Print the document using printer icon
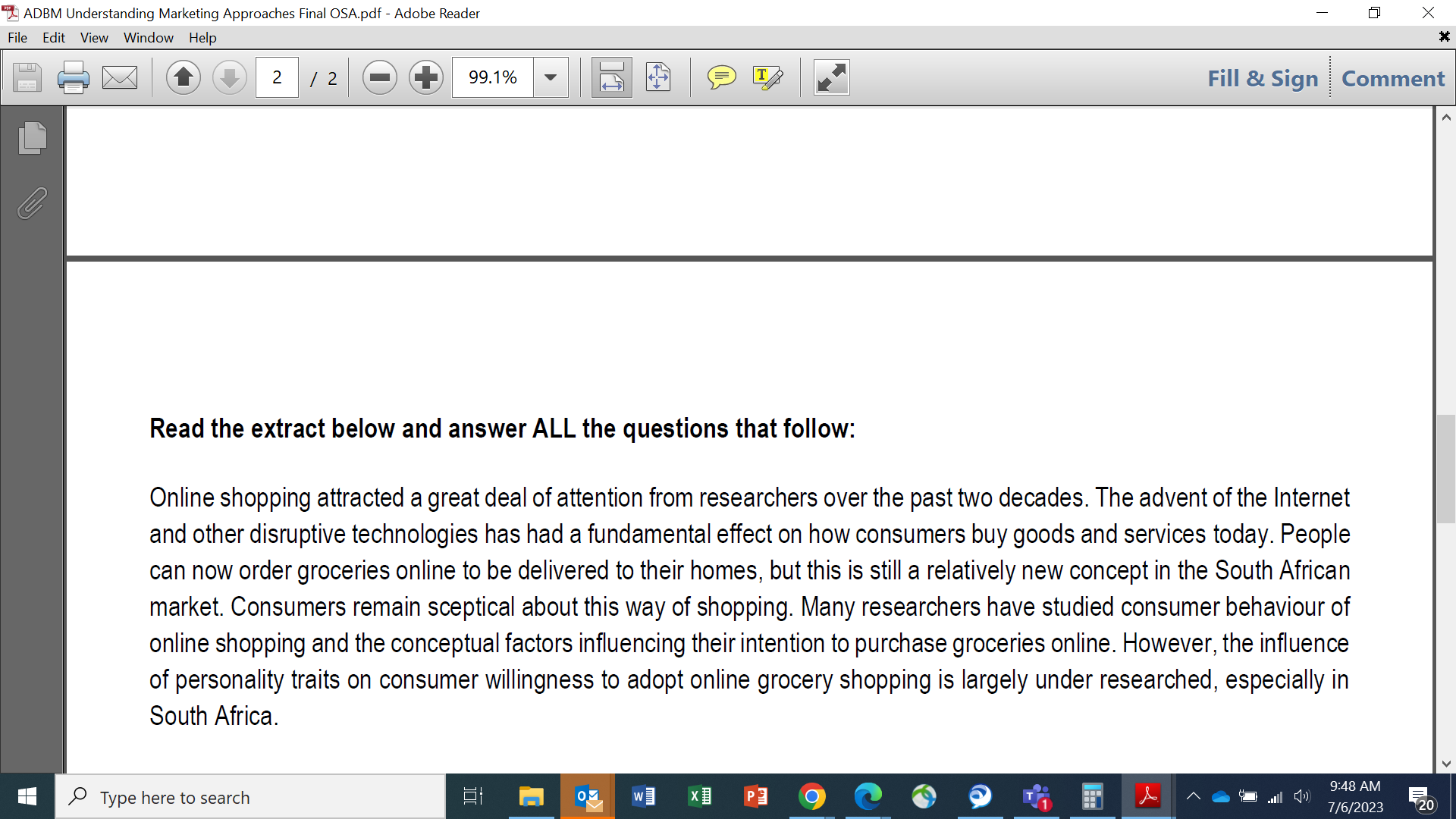The width and height of the screenshot is (1456, 819). (x=73, y=77)
